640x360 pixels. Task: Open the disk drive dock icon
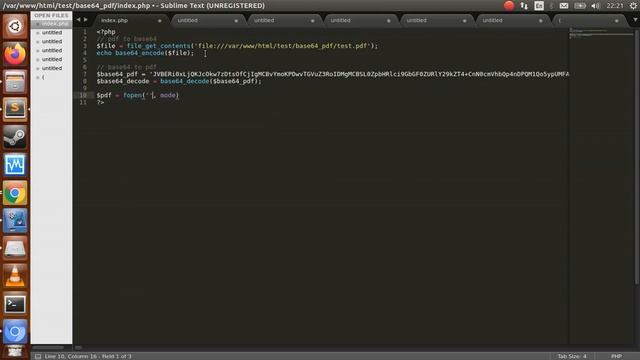tap(15, 248)
